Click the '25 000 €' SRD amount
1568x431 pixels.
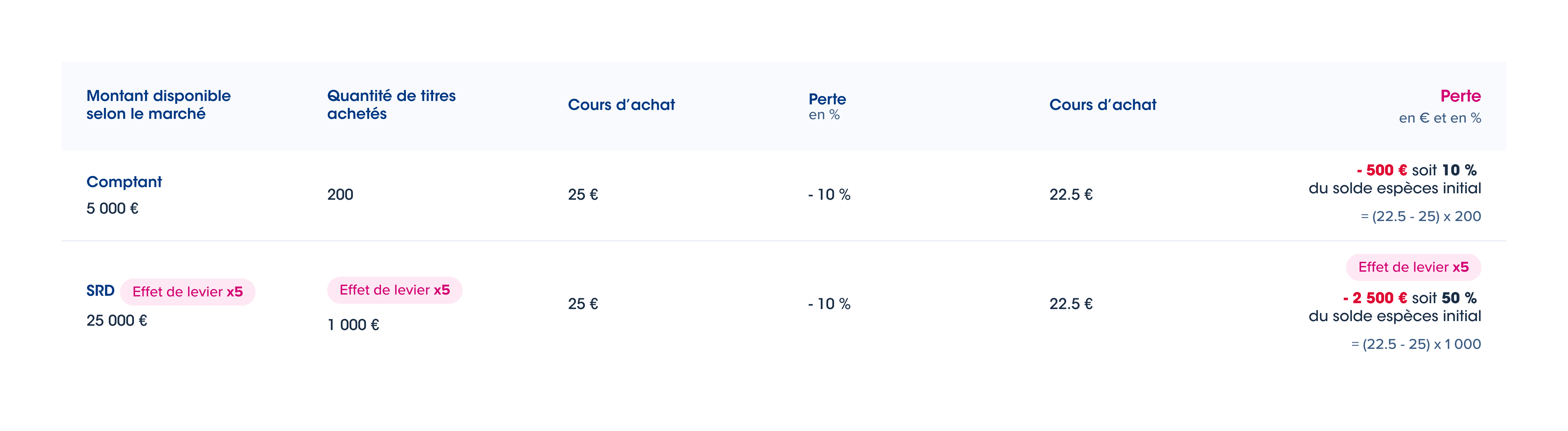(x=117, y=321)
